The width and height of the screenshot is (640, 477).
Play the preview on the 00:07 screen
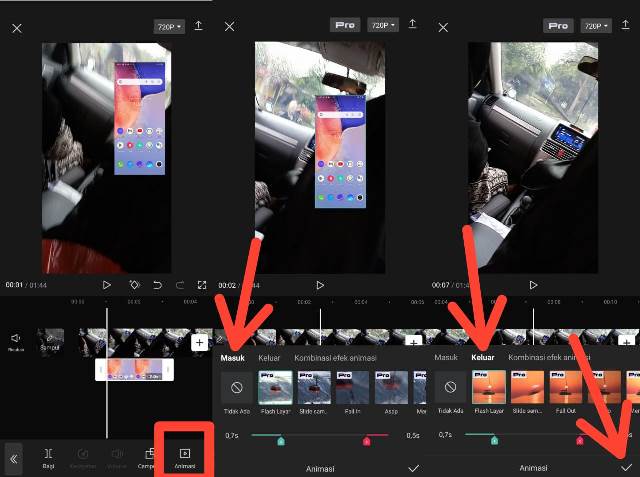click(x=533, y=285)
